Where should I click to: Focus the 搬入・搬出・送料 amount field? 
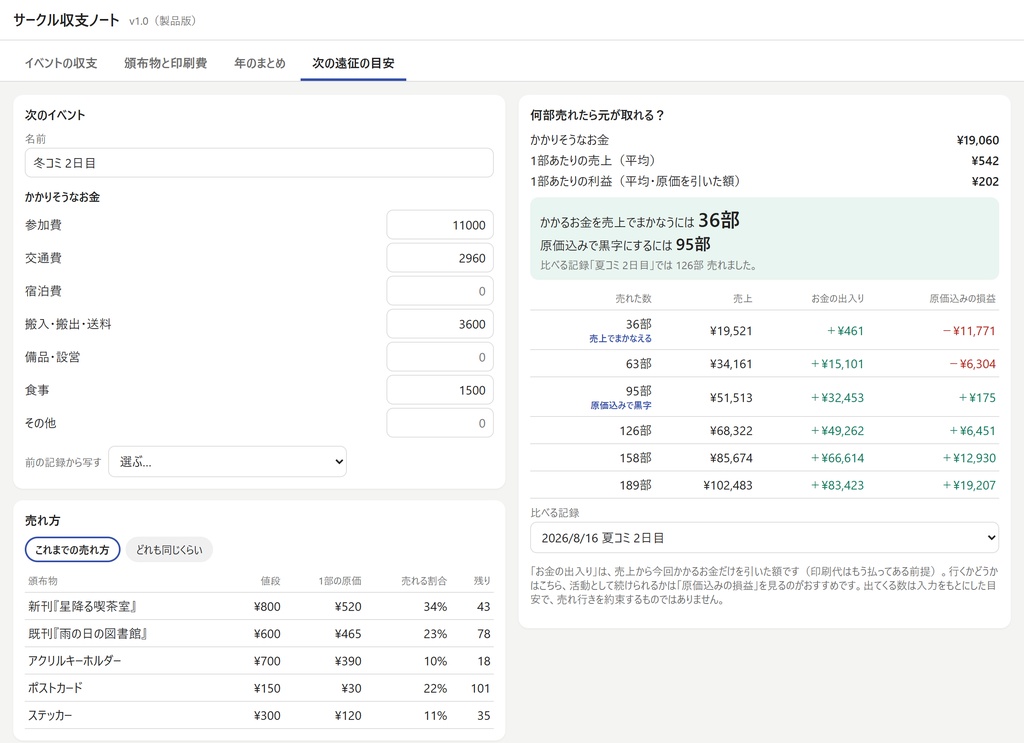440,324
